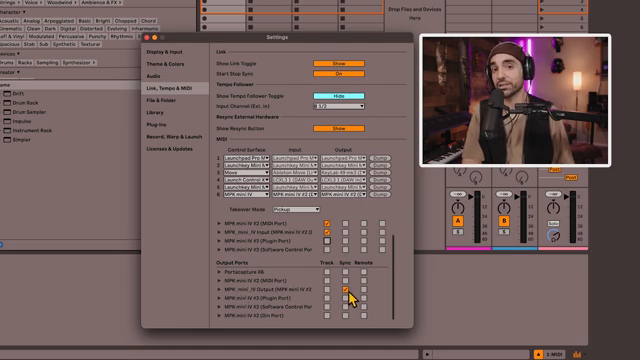Open the Input Channel (Ext. In) dropdown
The width and height of the screenshot is (640, 360).
coord(339,106)
